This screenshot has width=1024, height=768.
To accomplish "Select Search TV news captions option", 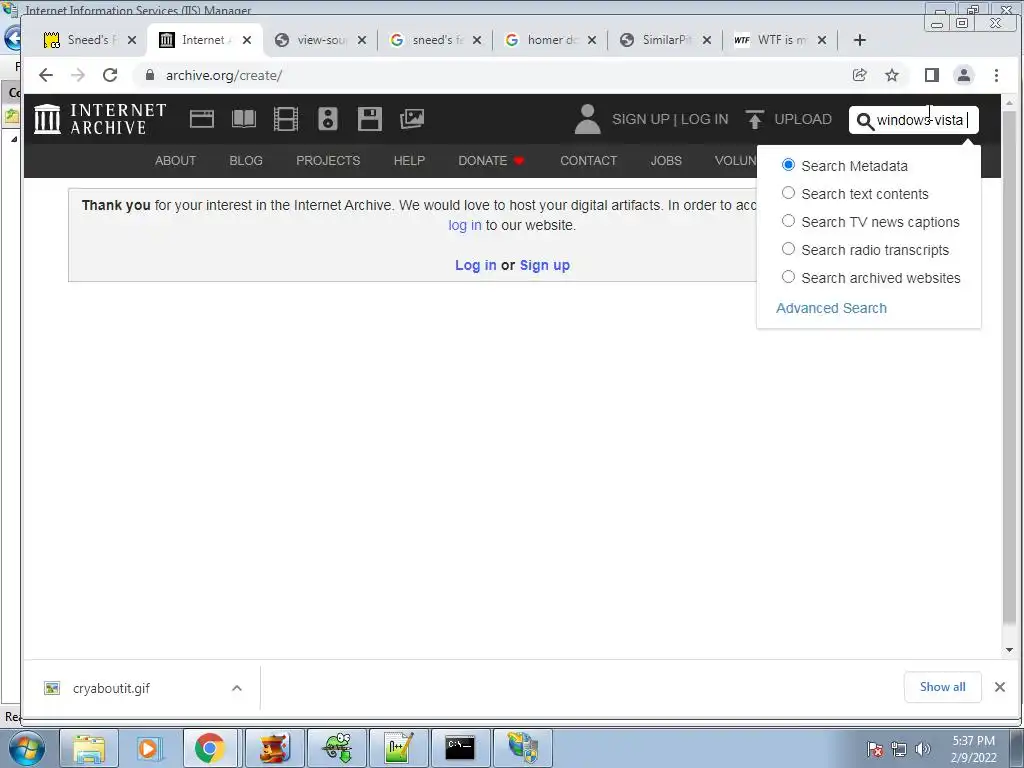I will tap(788, 221).
